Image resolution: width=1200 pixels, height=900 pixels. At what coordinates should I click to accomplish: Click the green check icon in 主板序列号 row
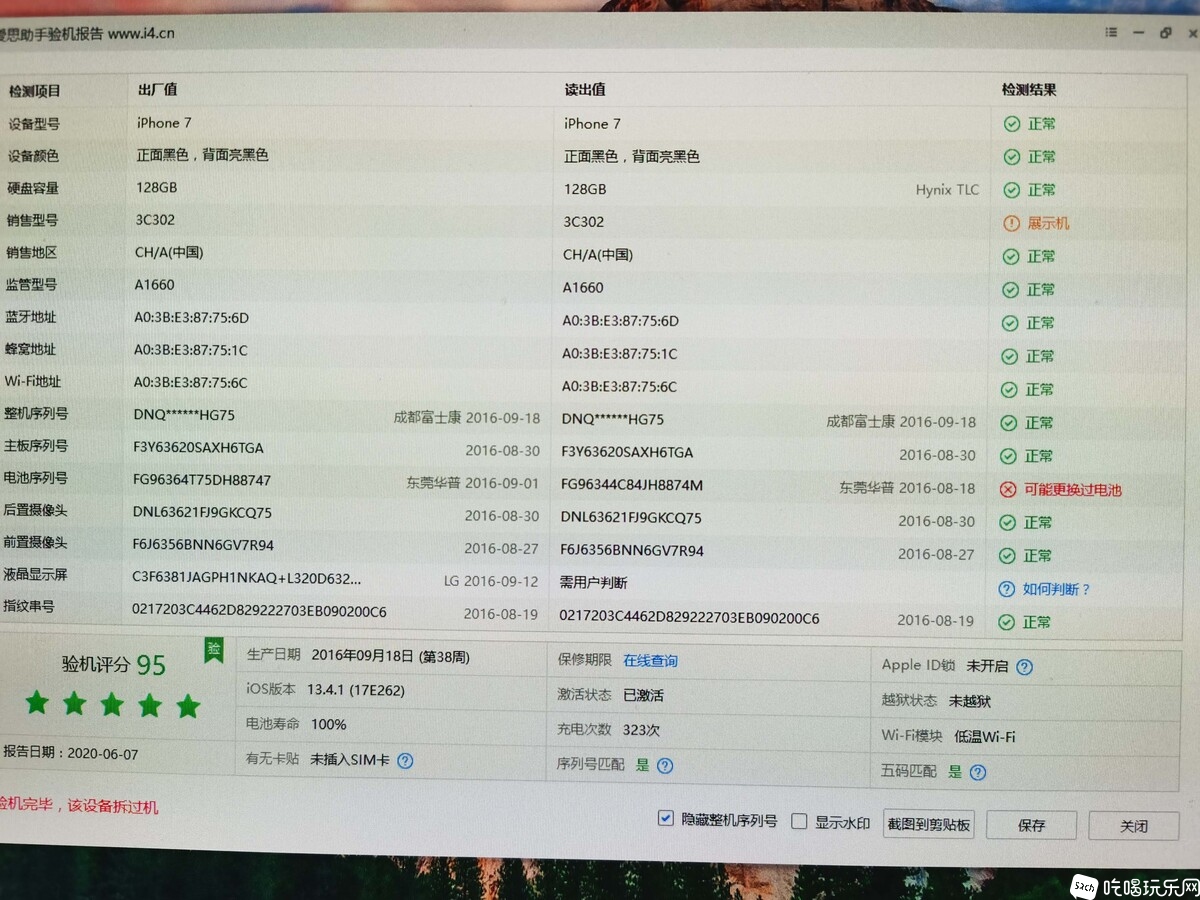[x=1009, y=456]
